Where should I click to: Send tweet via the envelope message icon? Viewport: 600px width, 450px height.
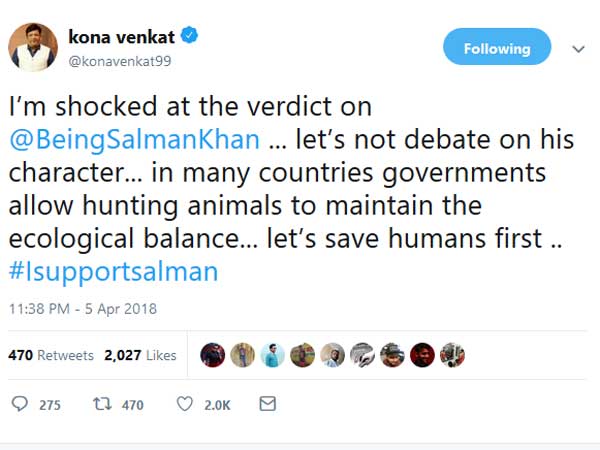pos(267,404)
